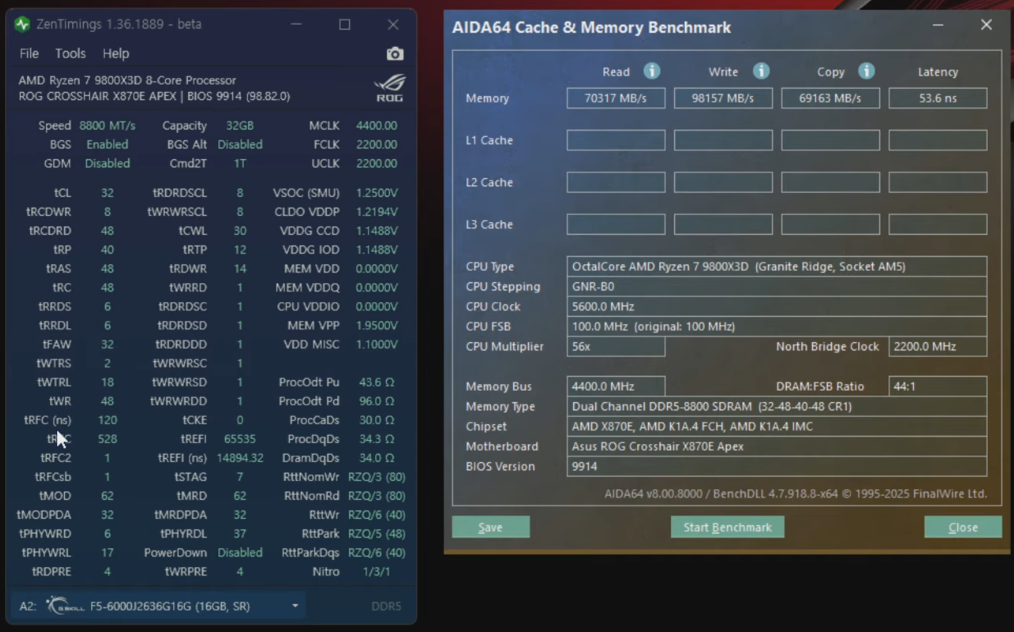Click the Memory Latency result field
The width and height of the screenshot is (1014, 632).
pos(938,98)
